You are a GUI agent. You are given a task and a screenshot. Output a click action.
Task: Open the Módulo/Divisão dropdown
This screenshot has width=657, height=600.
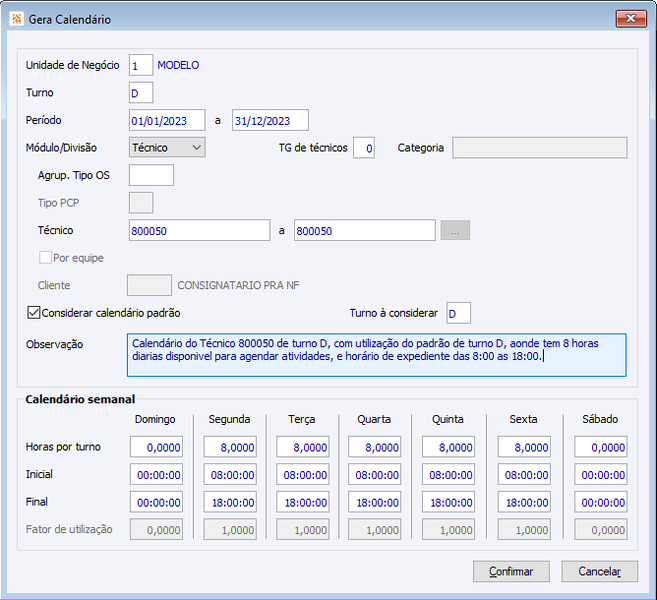(167, 147)
